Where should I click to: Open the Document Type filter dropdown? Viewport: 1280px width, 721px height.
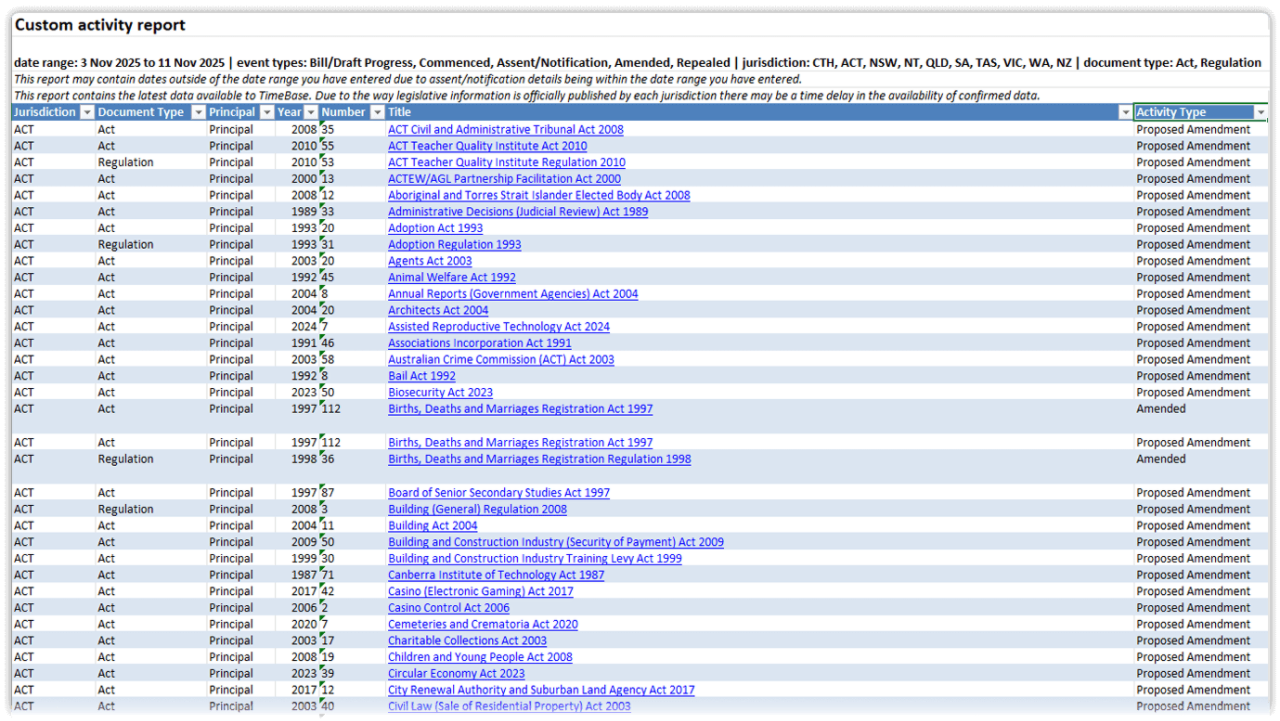coord(197,112)
